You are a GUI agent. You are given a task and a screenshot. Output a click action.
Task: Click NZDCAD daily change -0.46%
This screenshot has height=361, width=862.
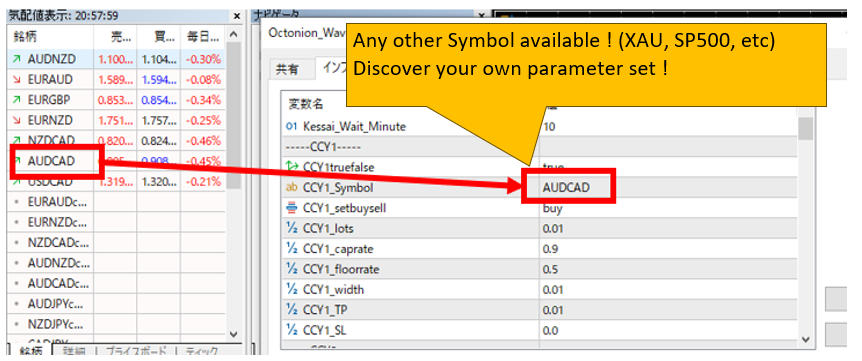(x=203, y=140)
